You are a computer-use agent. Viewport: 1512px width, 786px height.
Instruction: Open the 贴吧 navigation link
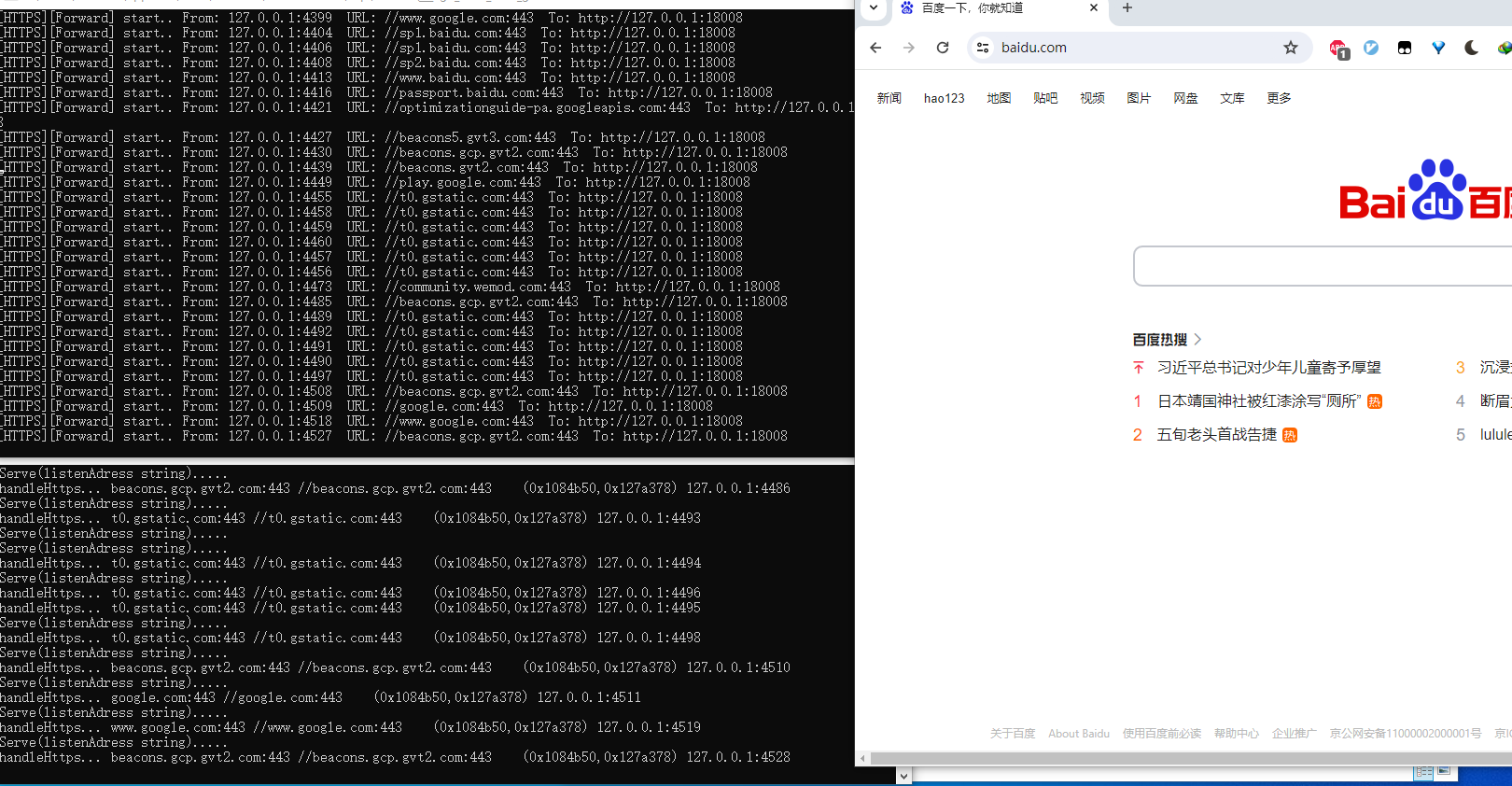[1045, 98]
